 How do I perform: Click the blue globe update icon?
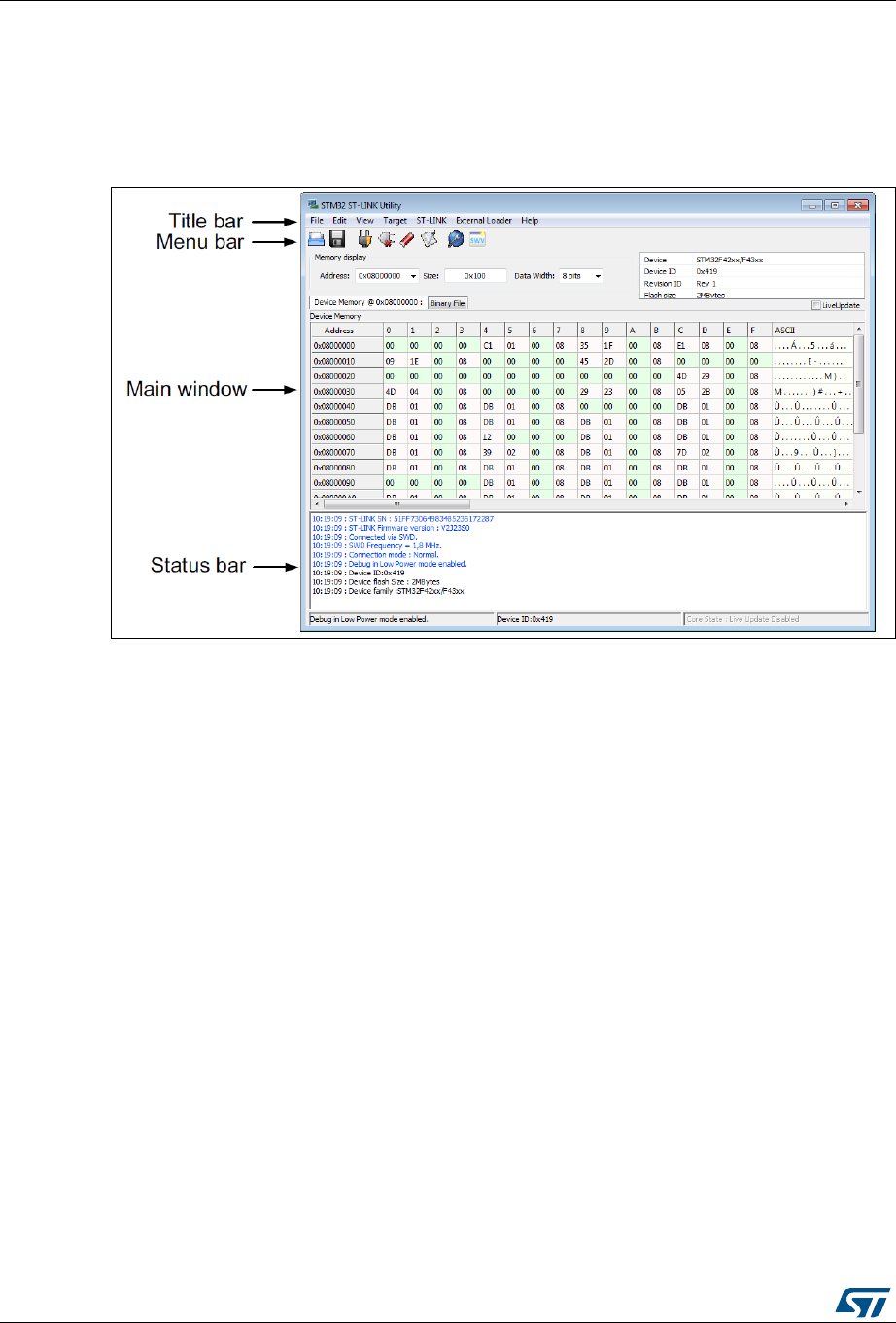coord(455,238)
